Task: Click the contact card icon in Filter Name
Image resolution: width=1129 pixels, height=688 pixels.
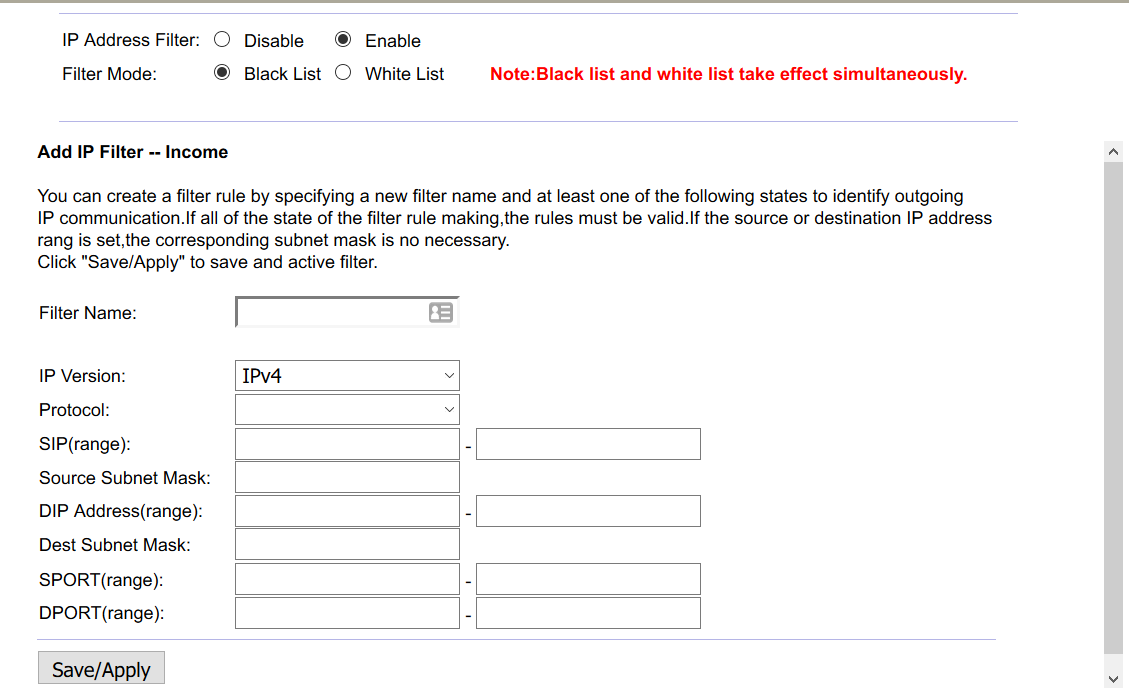Action: 440,313
